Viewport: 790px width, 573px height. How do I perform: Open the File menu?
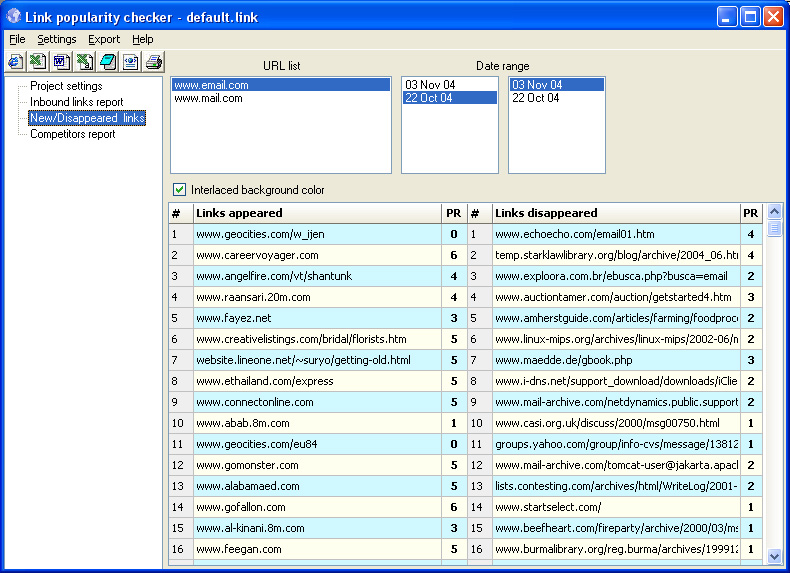tap(17, 39)
